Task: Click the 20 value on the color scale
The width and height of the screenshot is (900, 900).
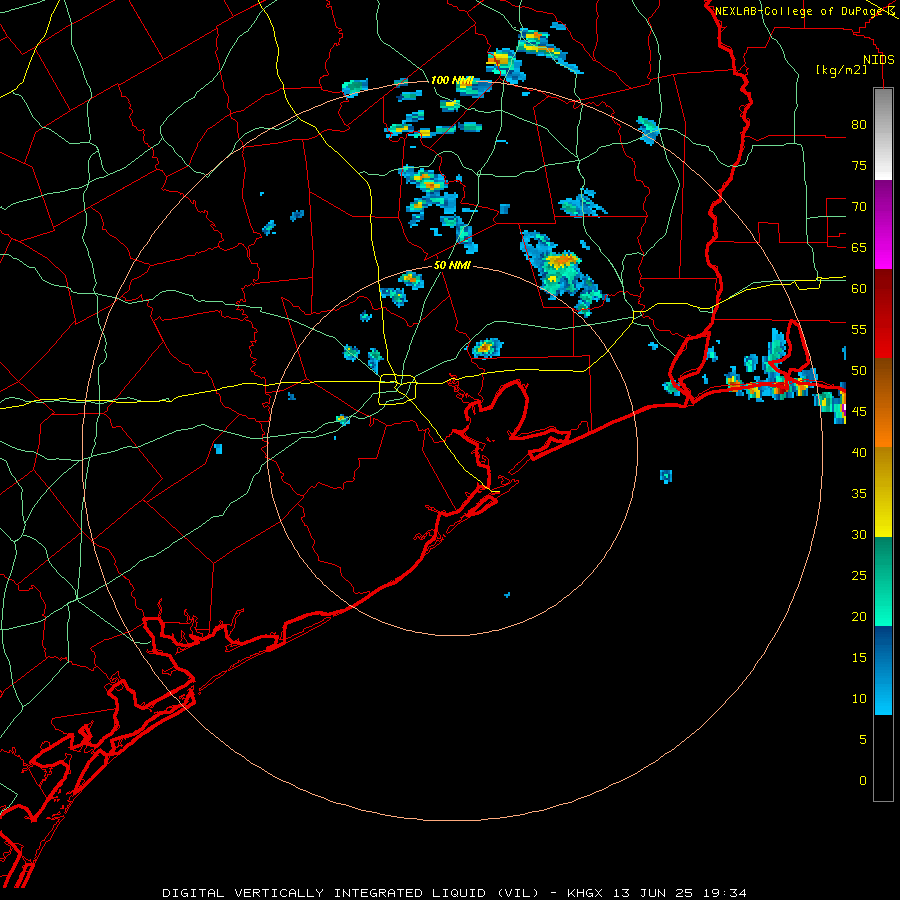Action: [859, 616]
